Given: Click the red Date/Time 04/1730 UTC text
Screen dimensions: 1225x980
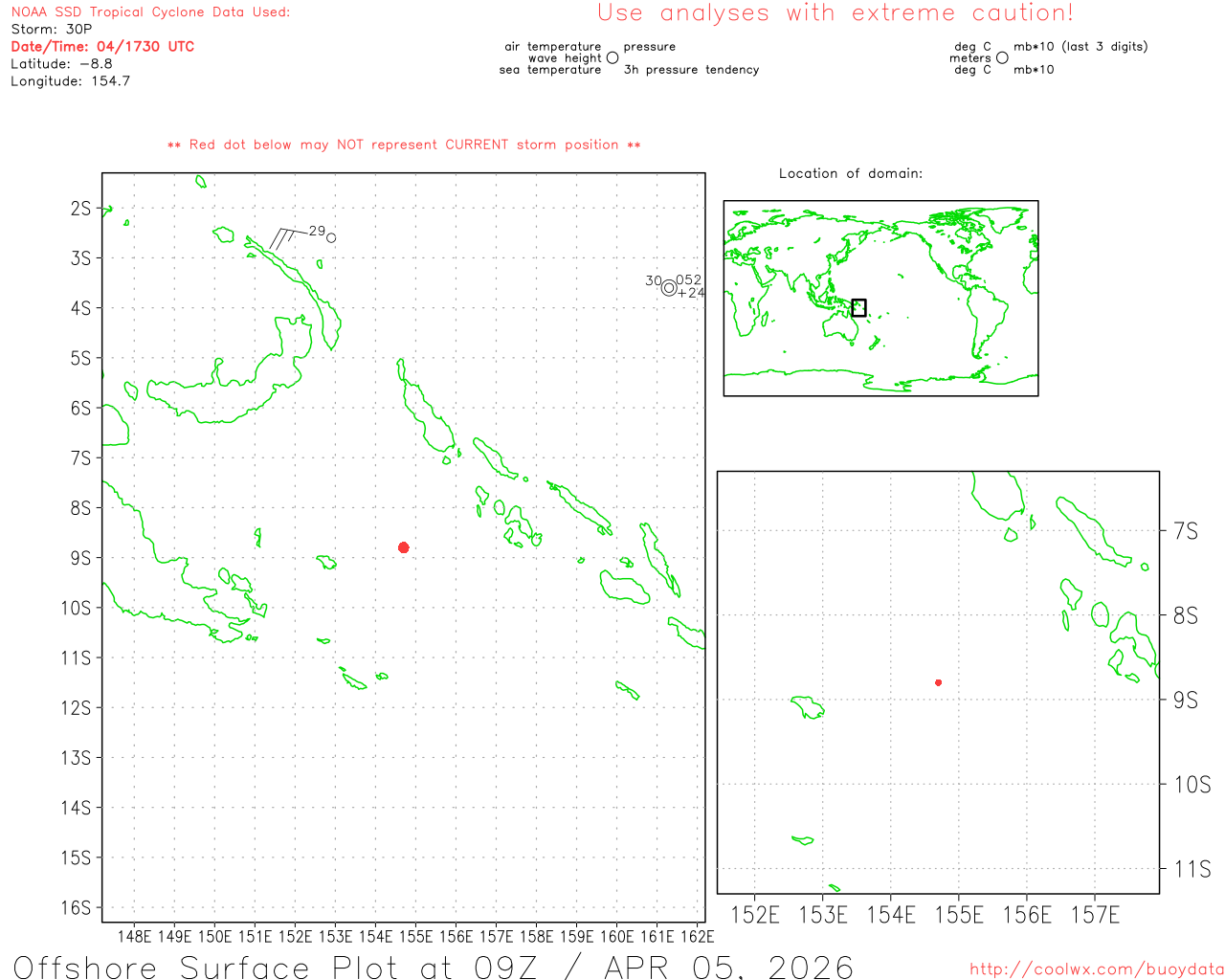Looking at the screenshot, I should [102, 47].
